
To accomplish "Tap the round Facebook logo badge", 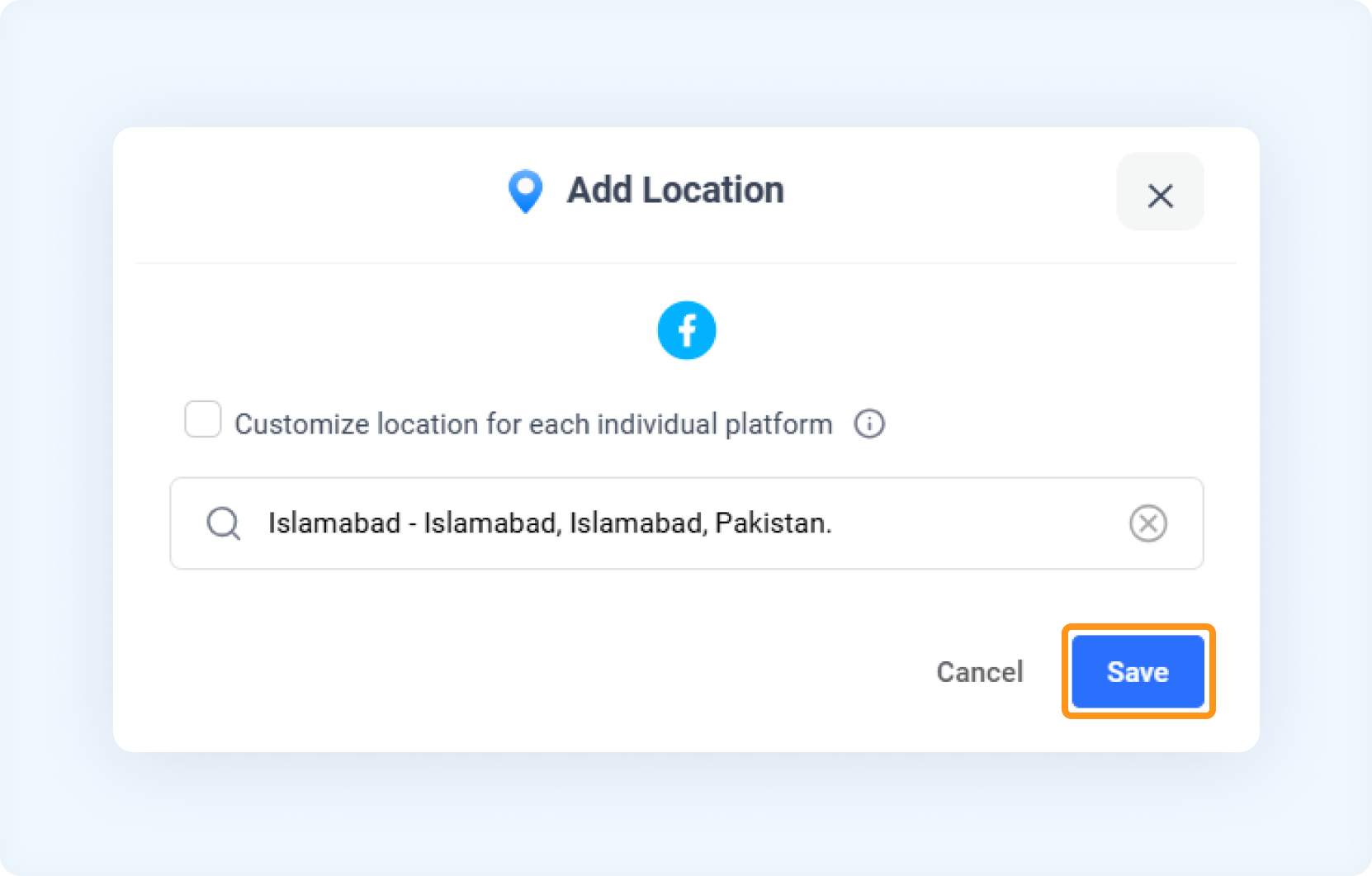I will coord(686,330).
